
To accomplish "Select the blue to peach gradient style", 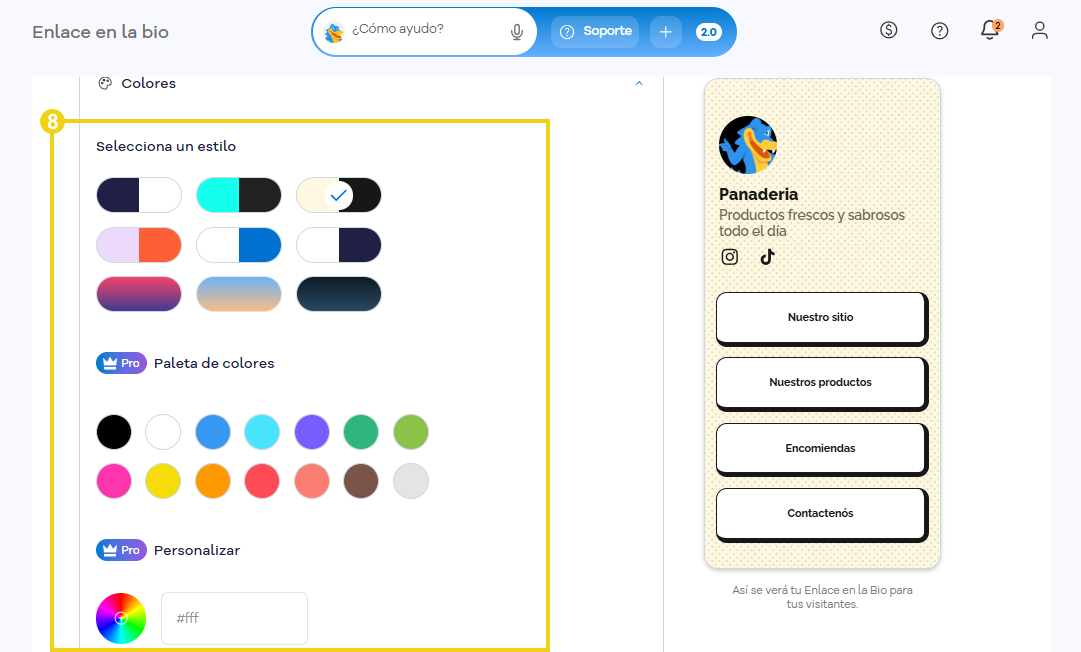I will pos(239,294).
